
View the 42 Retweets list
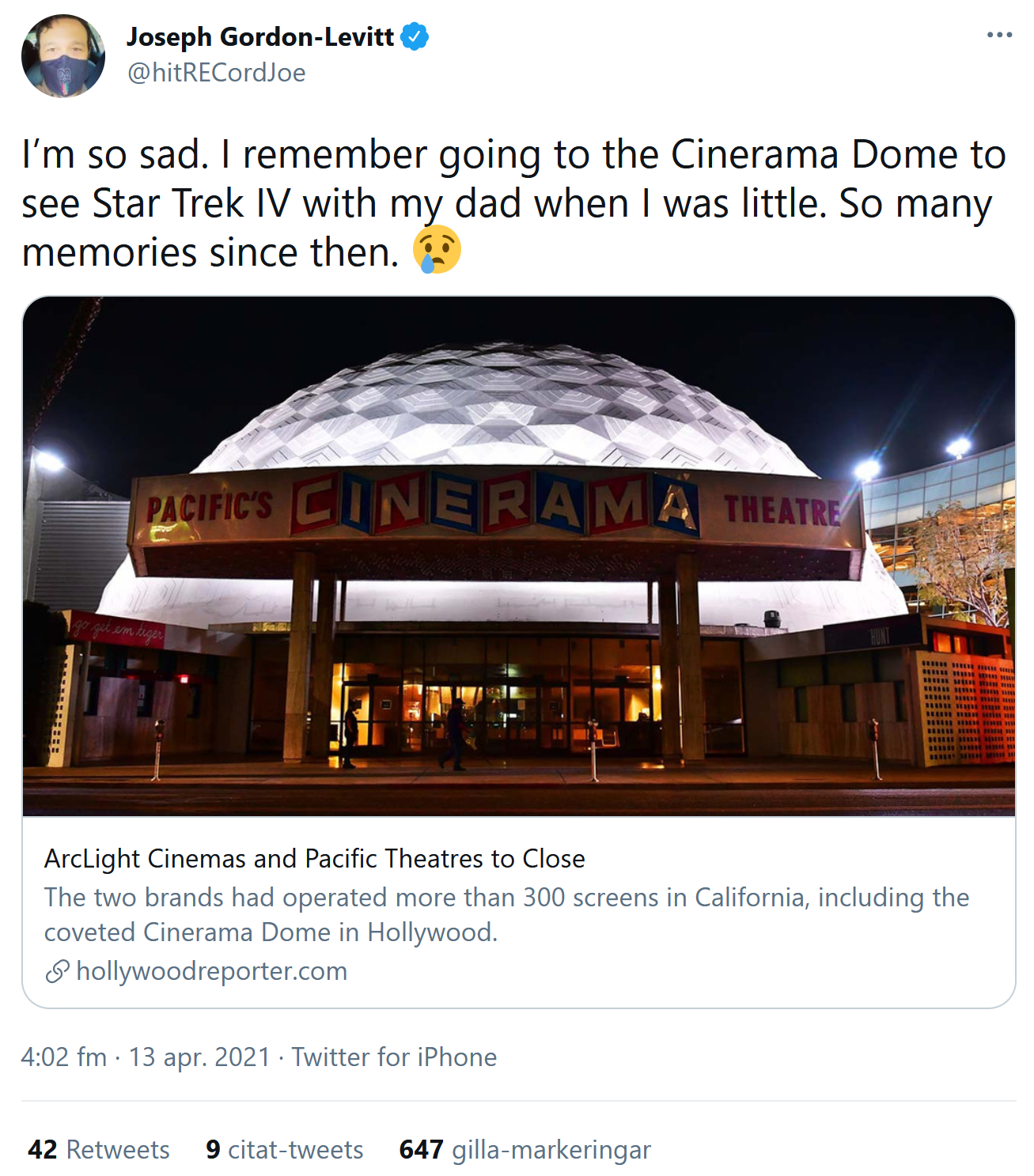coord(99,1149)
